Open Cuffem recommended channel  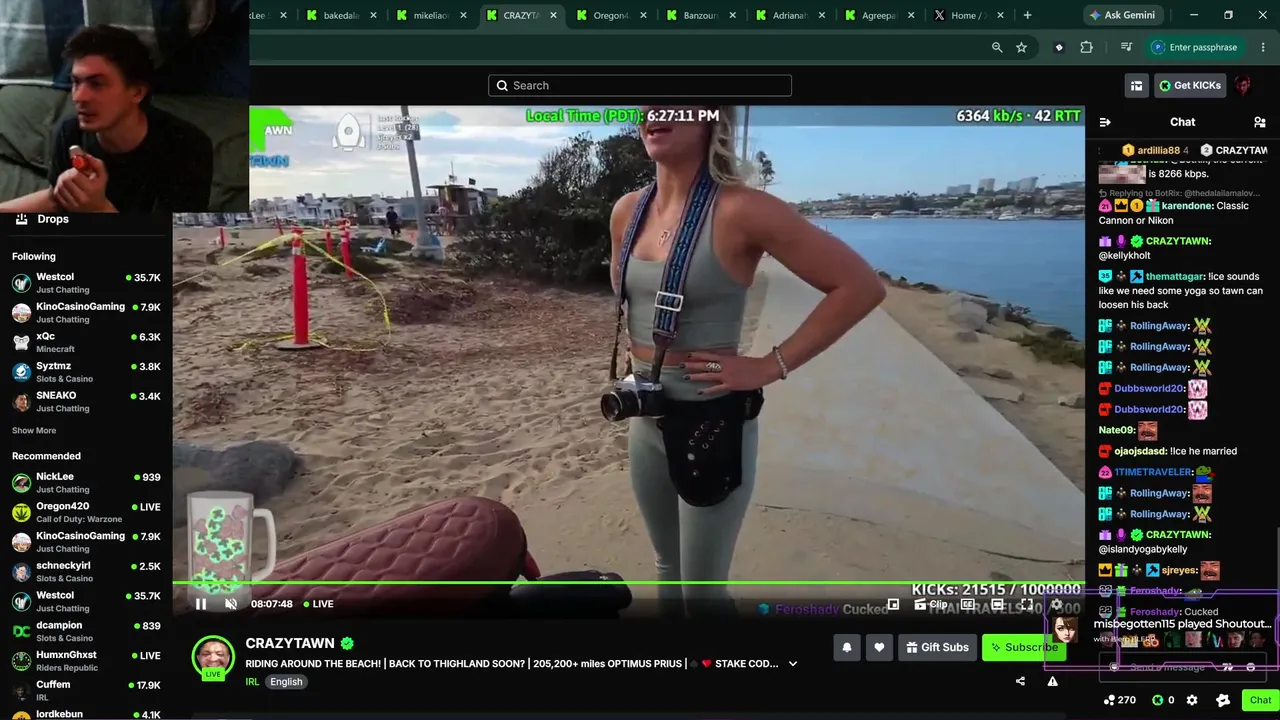86,691
